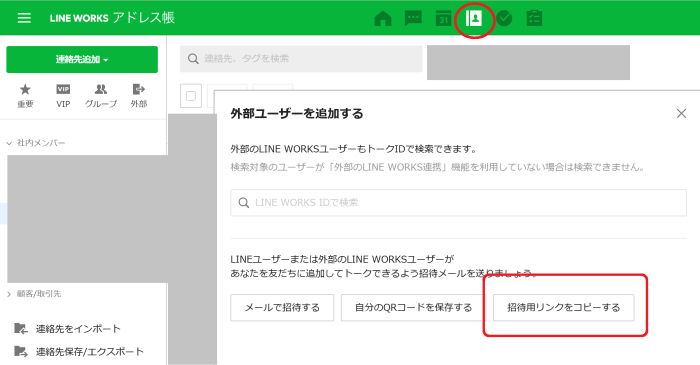
Task: Open the Talk chat bubble icon
Action: 413,18
